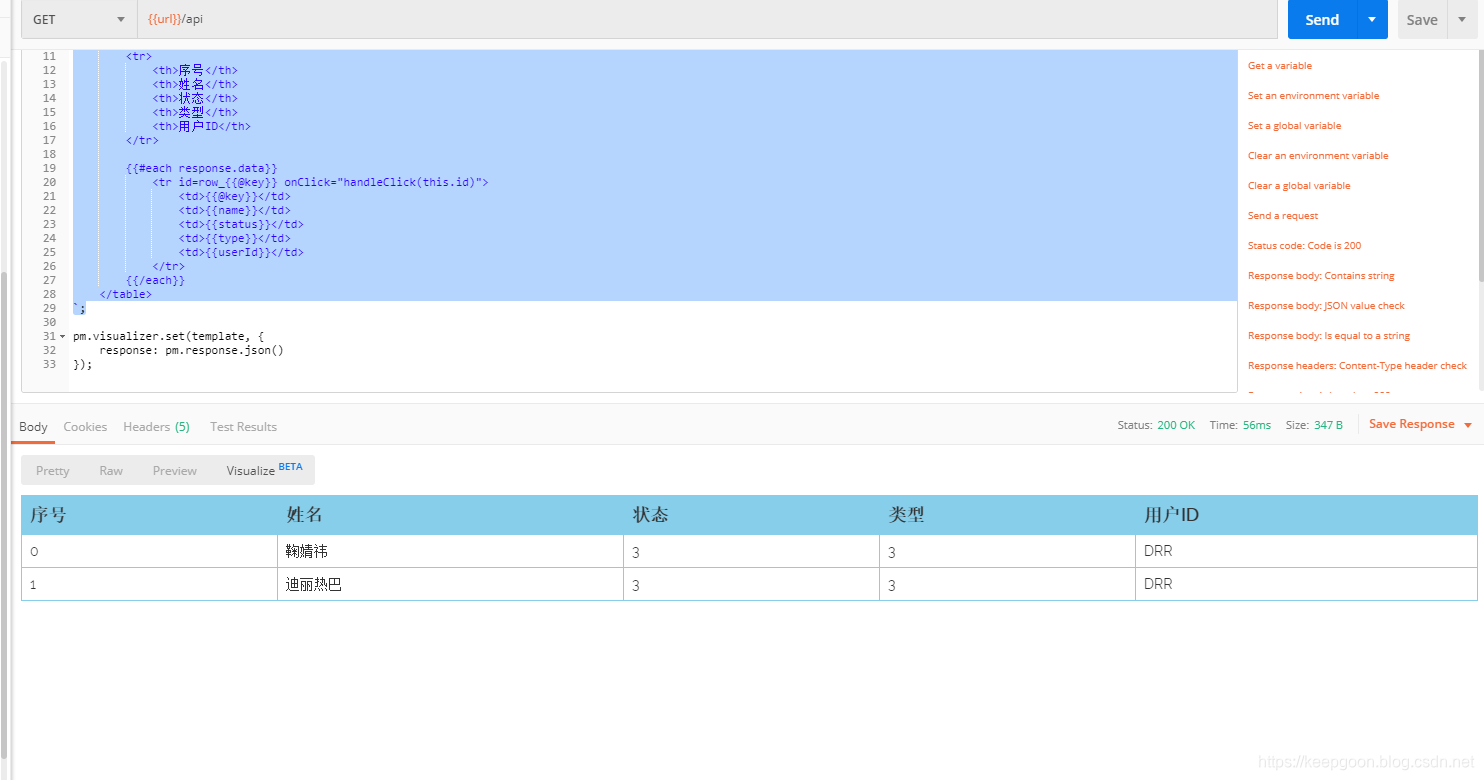The image size is (1484, 780).
Task: Insert 'Clear a global variable' snippet
Action: coord(1299,186)
